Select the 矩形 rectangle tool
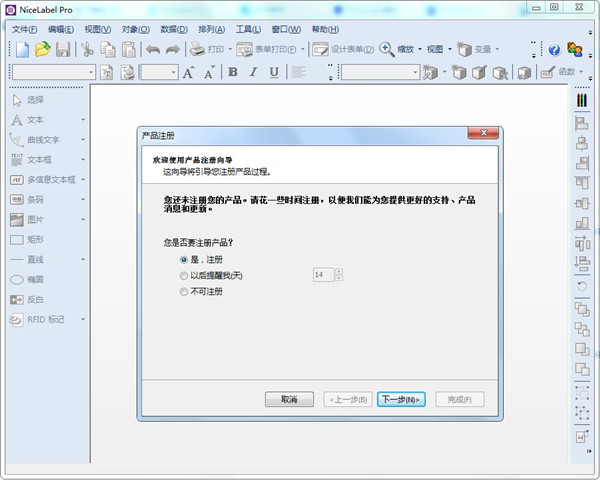Image resolution: width=600 pixels, height=480 pixels. pos(27,240)
